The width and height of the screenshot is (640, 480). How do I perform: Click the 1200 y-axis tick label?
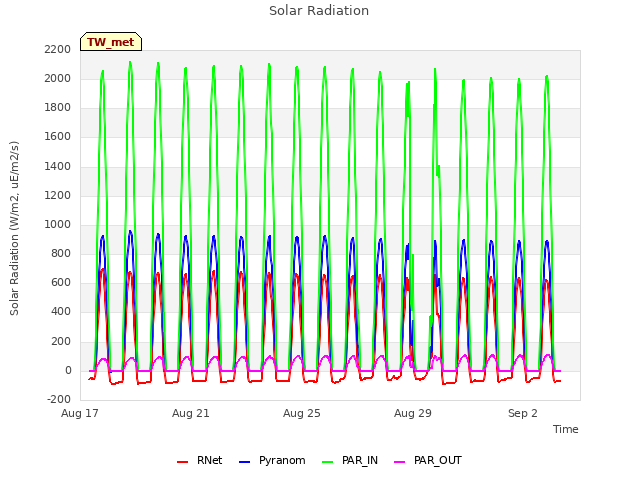[58, 195]
